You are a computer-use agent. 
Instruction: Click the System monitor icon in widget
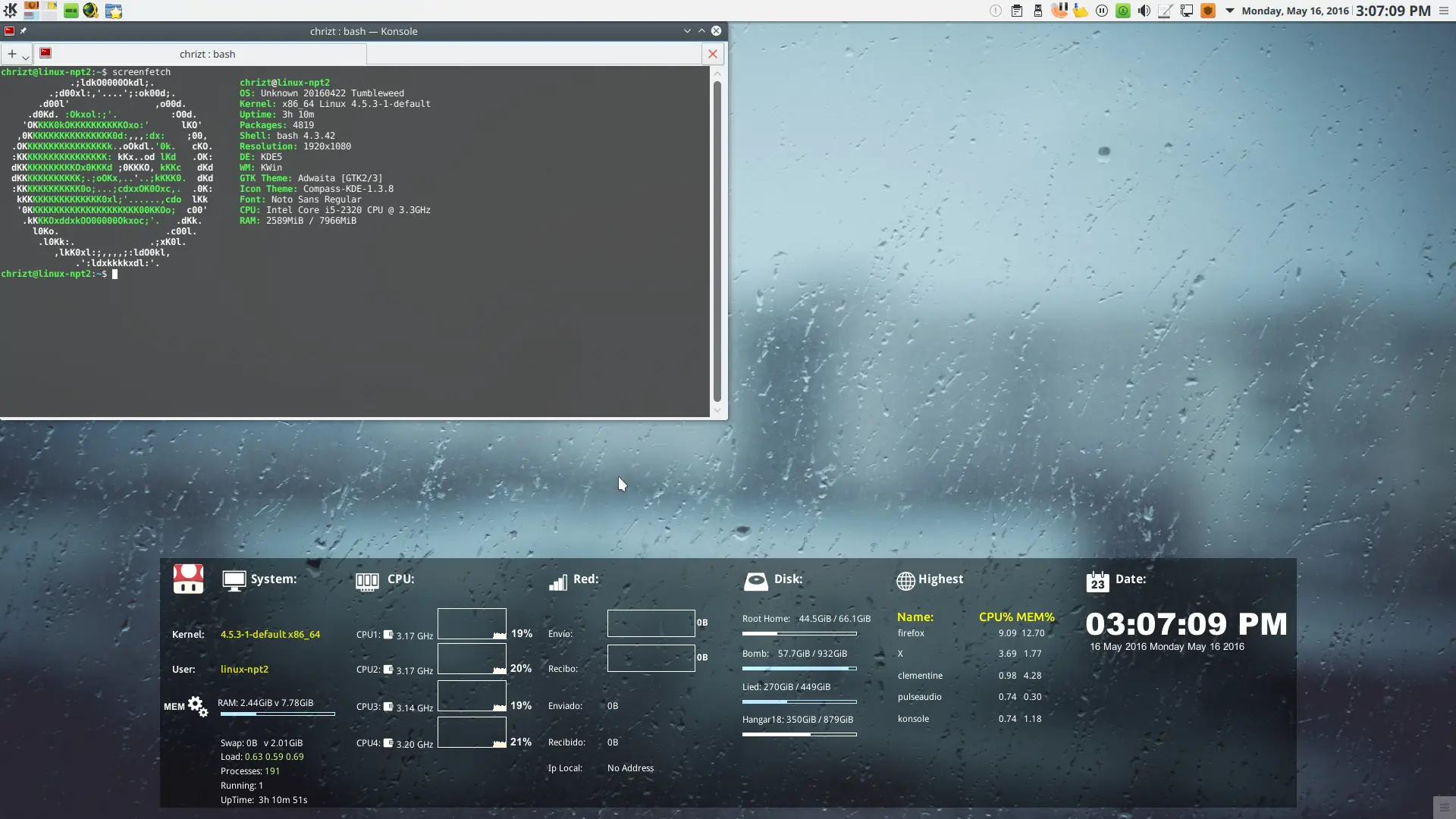234,581
